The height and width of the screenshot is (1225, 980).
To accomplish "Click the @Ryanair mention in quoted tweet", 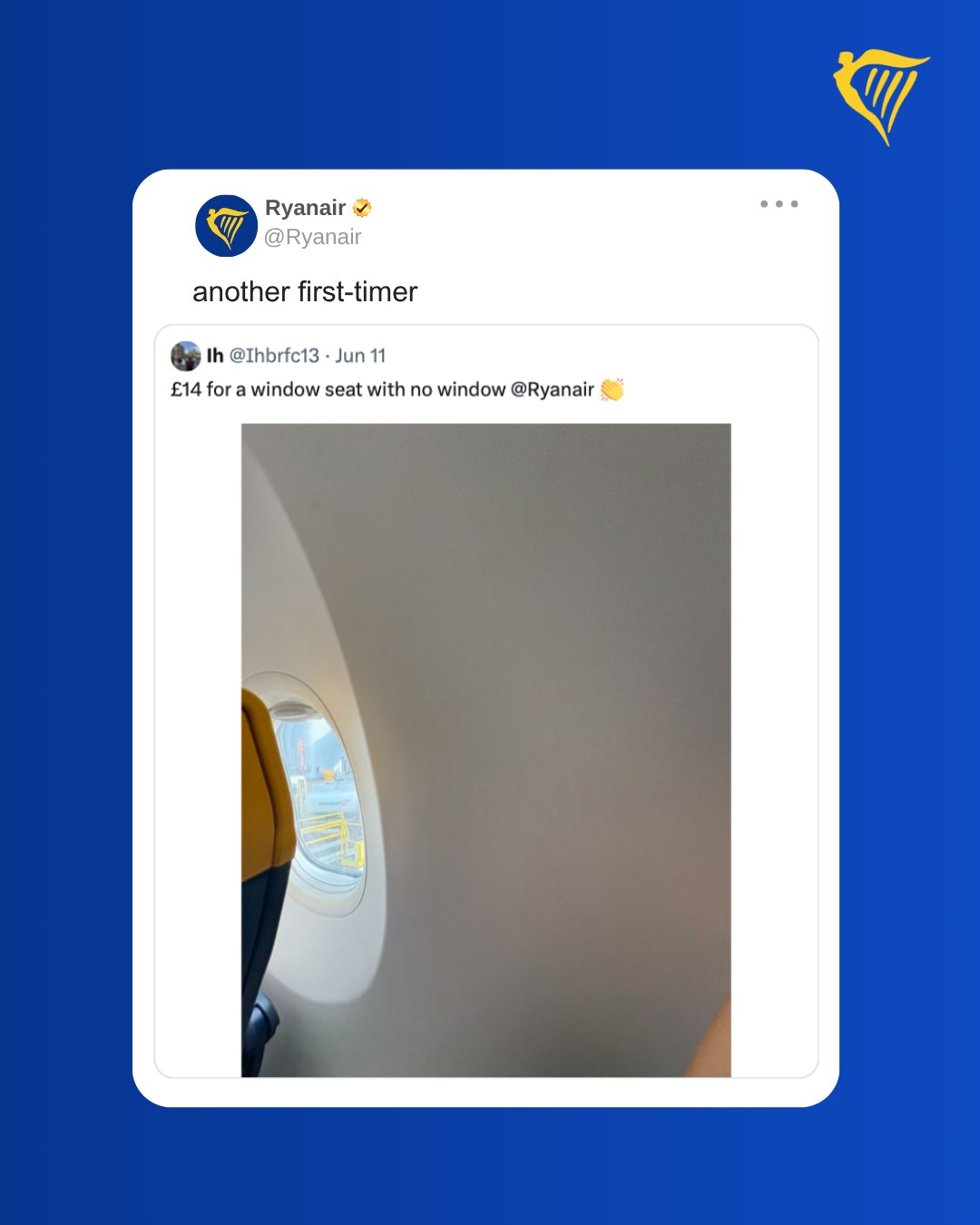I will click(x=552, y=389).
